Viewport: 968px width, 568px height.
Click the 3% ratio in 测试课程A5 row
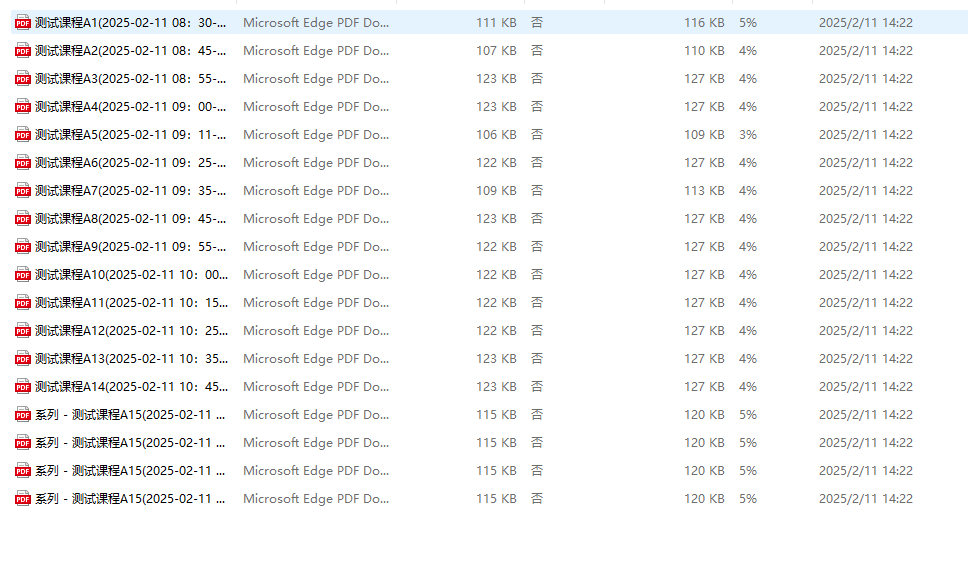pos(748,135)
